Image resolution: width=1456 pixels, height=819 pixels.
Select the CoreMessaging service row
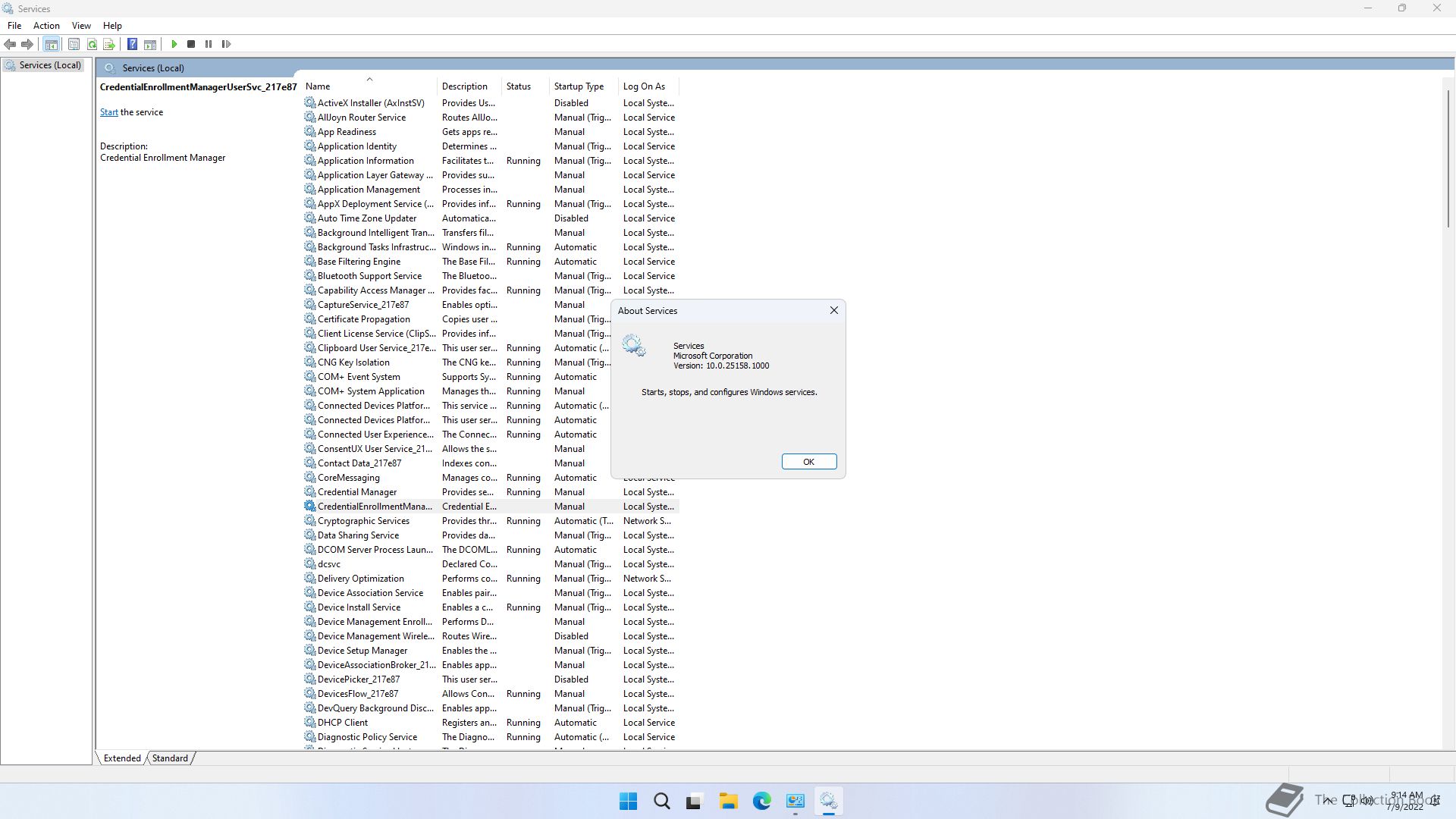[x=457, y=477]
